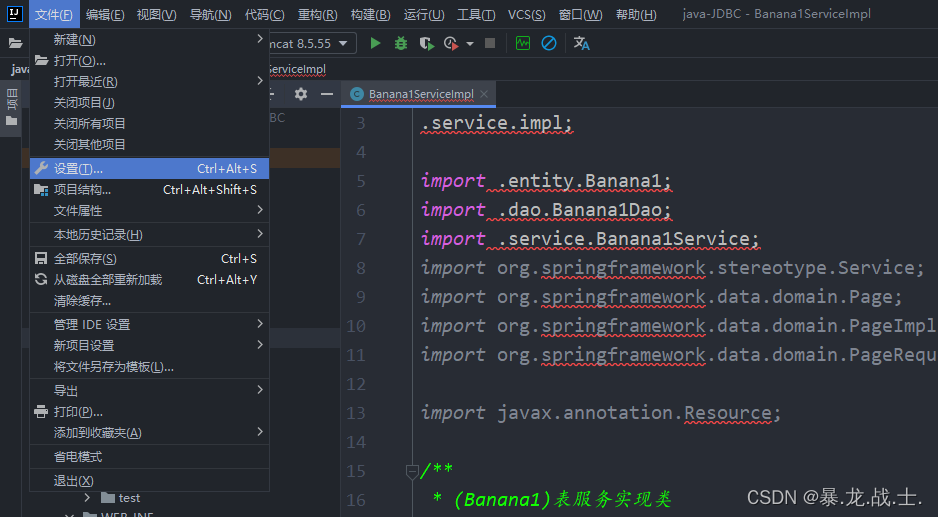This screenshot has height=517, width=938.
Task: Close the Banana1ServiceImpl editor tab
Action: (x=484, y=94)
